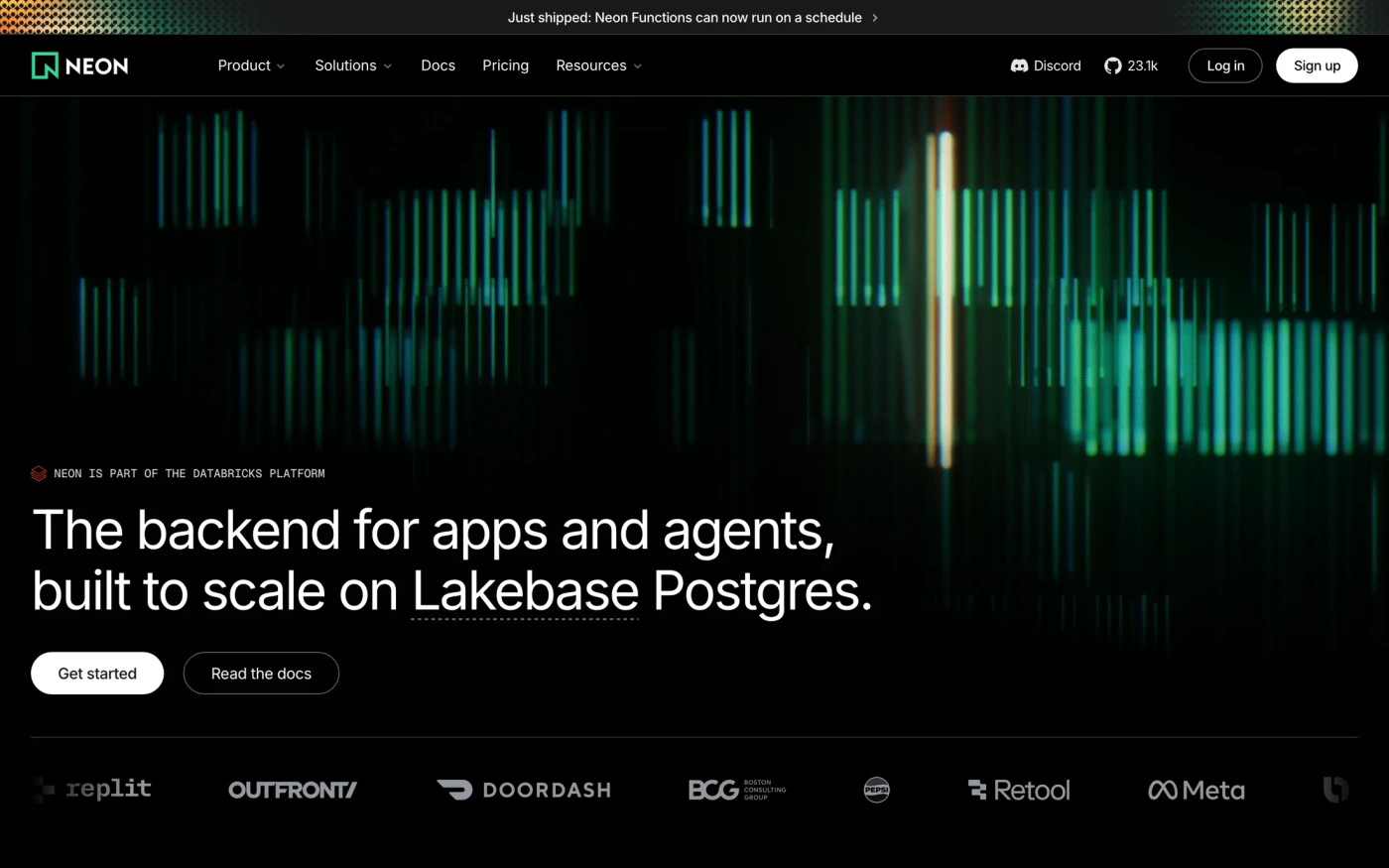Click the BCG Boston Consulting Group logo
Screen dimensions: 1389x868
point(737,790)
